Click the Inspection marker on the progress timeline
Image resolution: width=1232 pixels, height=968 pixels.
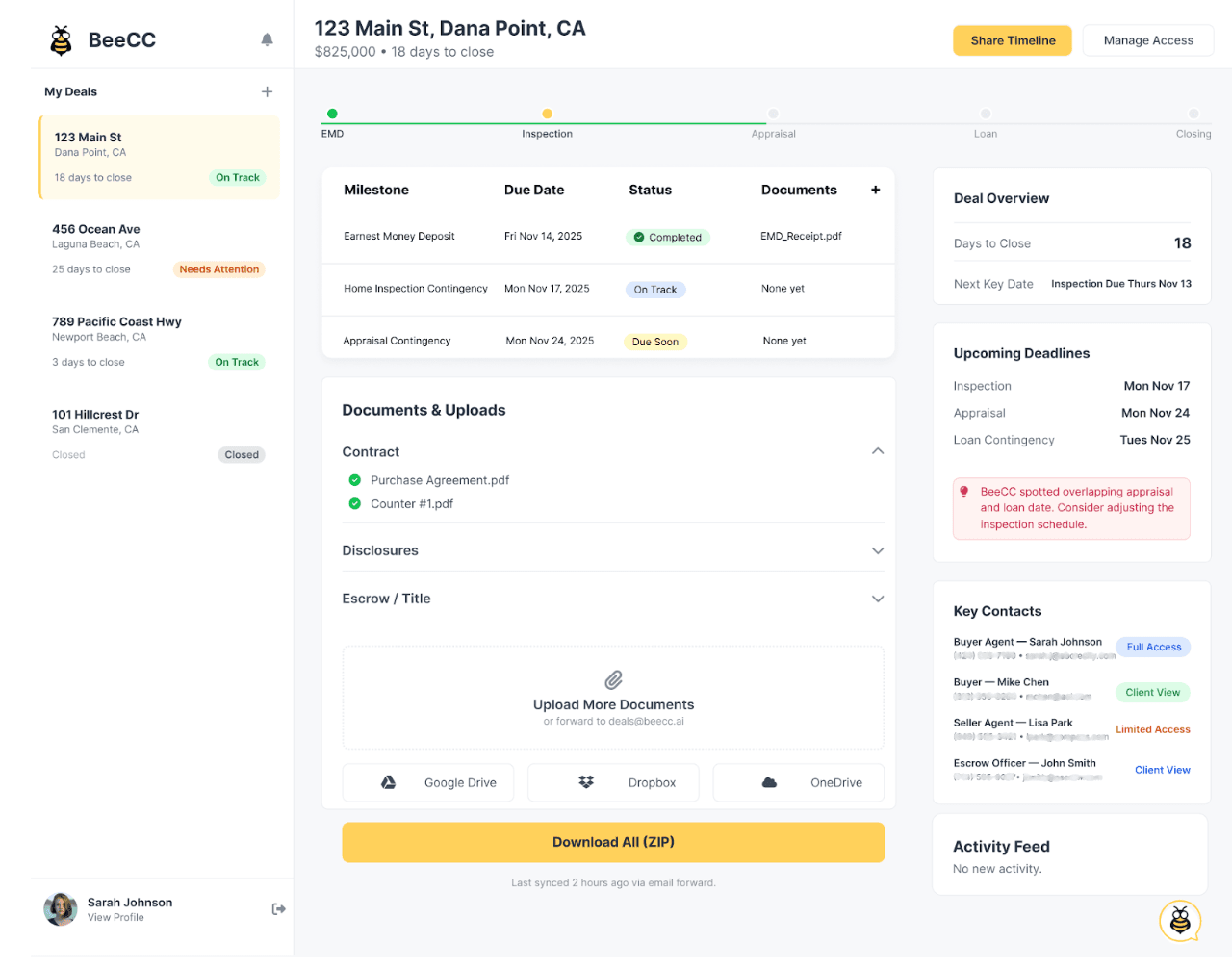coord(547,114)
